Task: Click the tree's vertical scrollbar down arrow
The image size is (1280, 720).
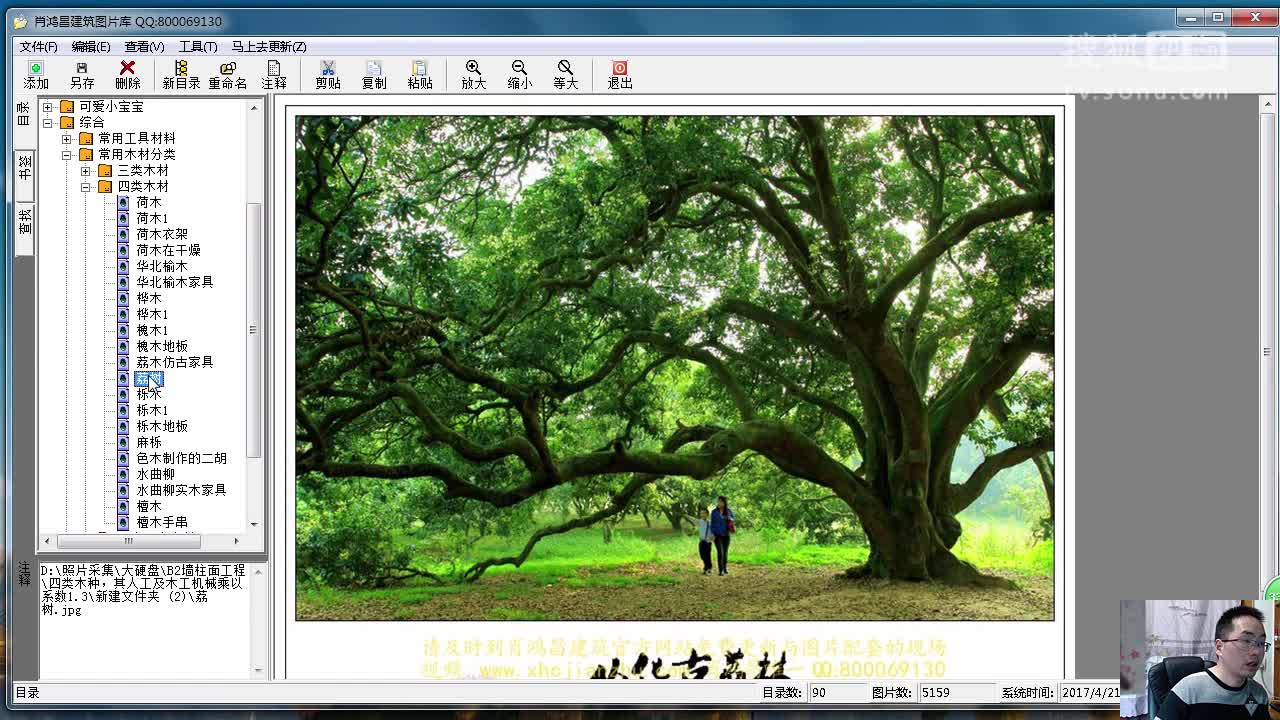Action: point(254,523)
